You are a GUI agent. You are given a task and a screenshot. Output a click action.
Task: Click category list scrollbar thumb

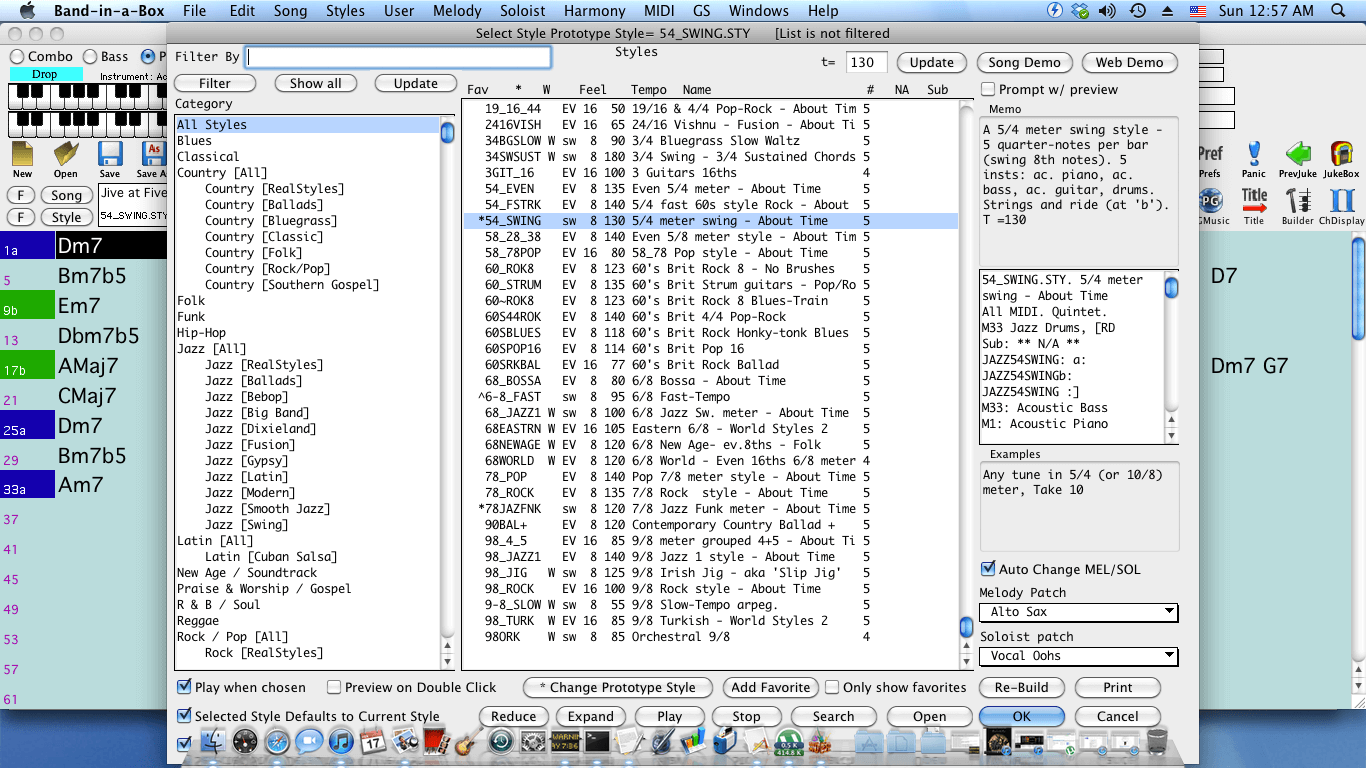448,132
